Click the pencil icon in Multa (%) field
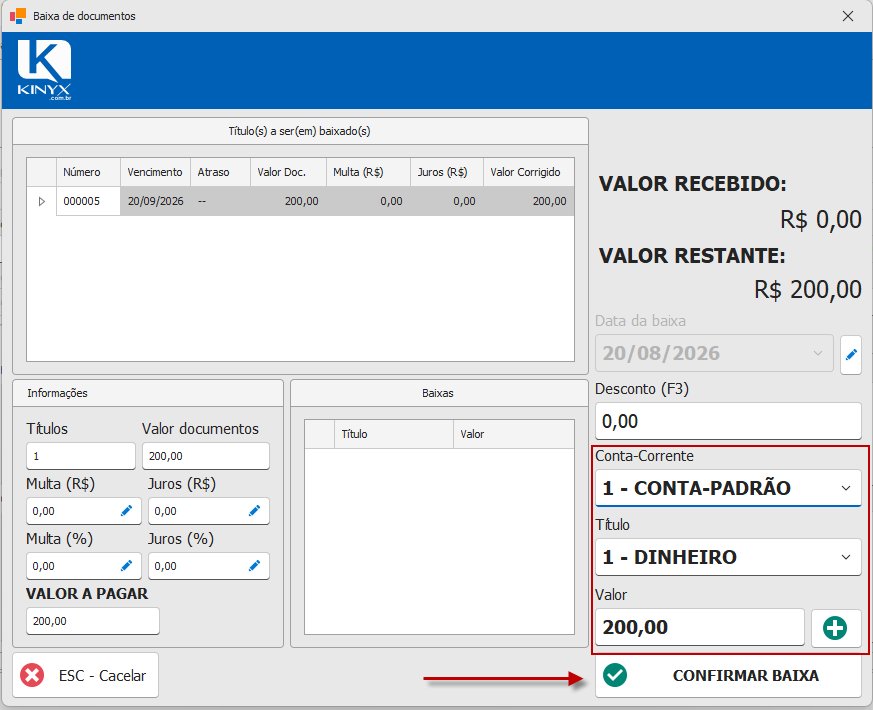The image size is (873, 710). coord(126,566)
